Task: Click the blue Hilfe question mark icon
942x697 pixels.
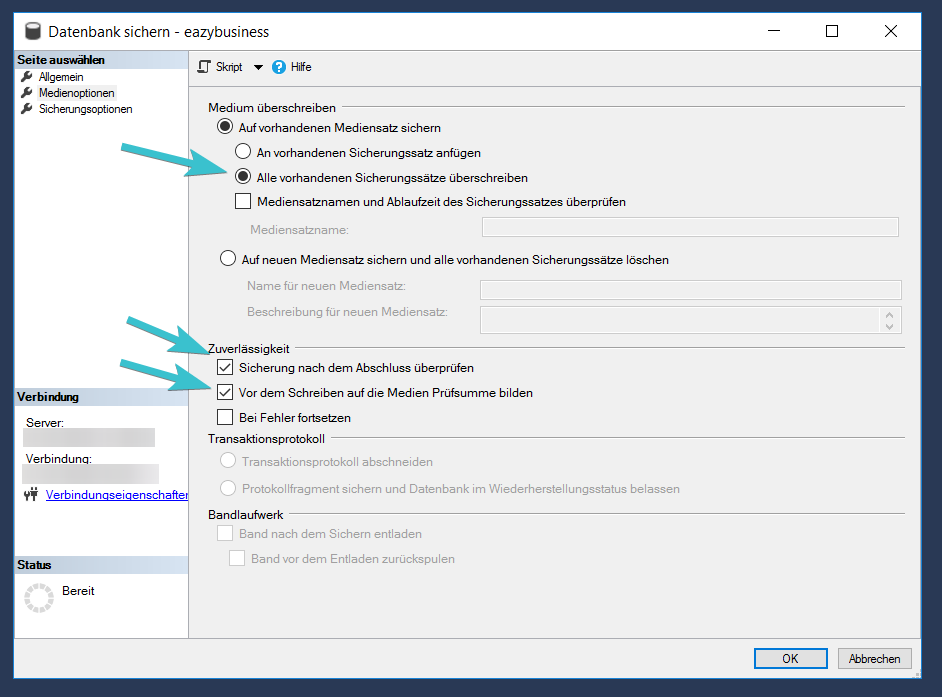Action: tap(279, 67)
